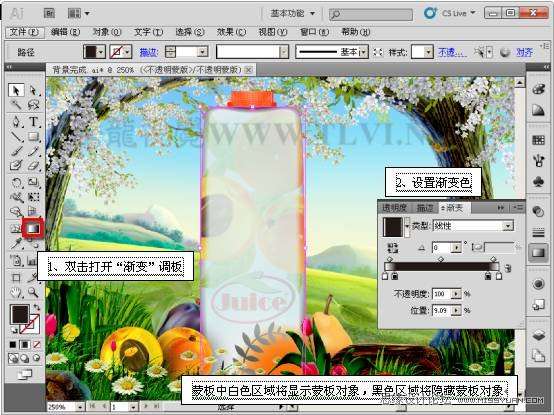This screenshot has height=415, width=554.
Task: Set paint mode to None
Action: pyautogui.click(x=36, y=344)
